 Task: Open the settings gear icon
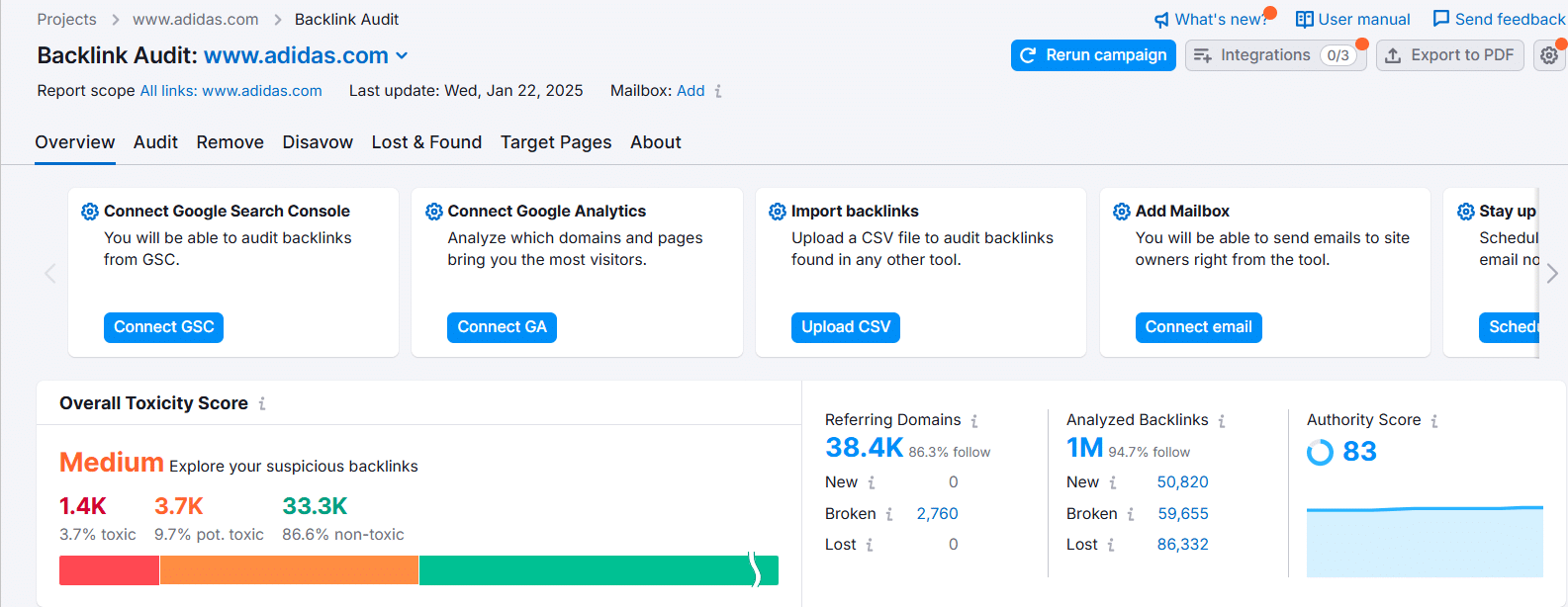[1549, 55]
